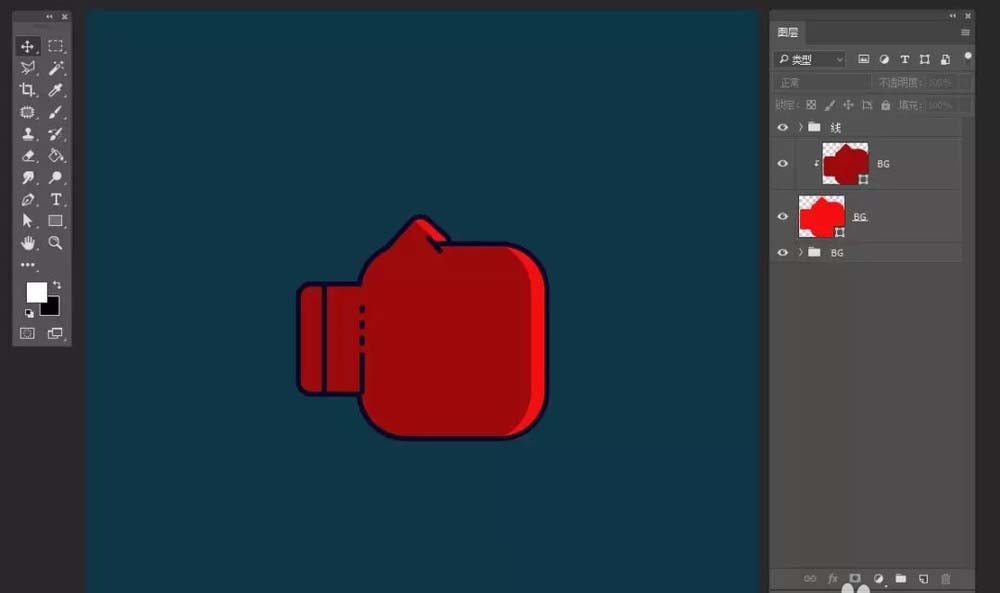Select the Paint Bucket tool
Screen dimensions: 1000x593
pyautogui.click(x=55, y=156)
